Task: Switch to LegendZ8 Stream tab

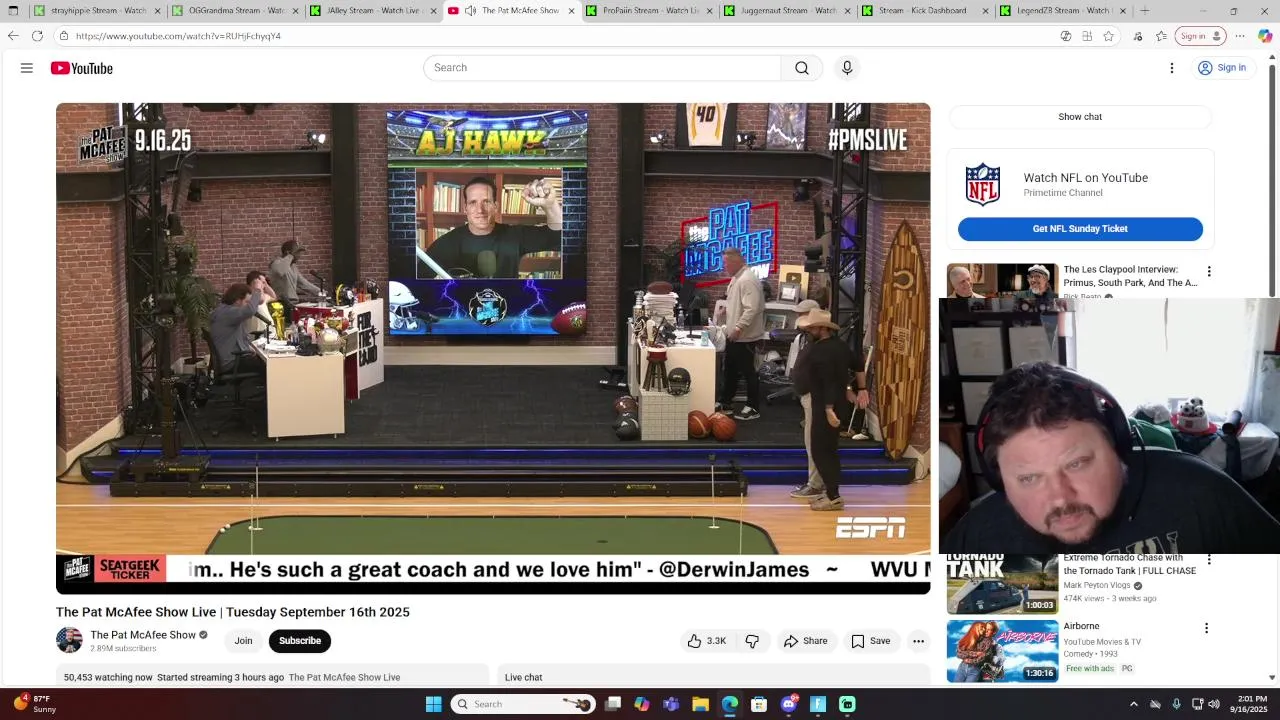Action: [1064, 11]
